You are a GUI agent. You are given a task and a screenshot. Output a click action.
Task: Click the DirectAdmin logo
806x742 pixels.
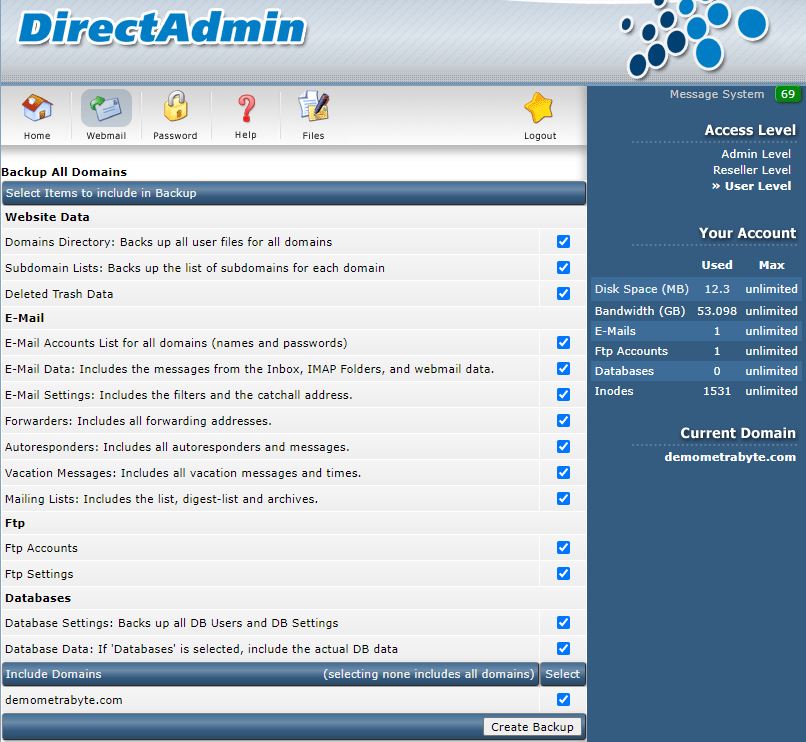tap(155, 30)
